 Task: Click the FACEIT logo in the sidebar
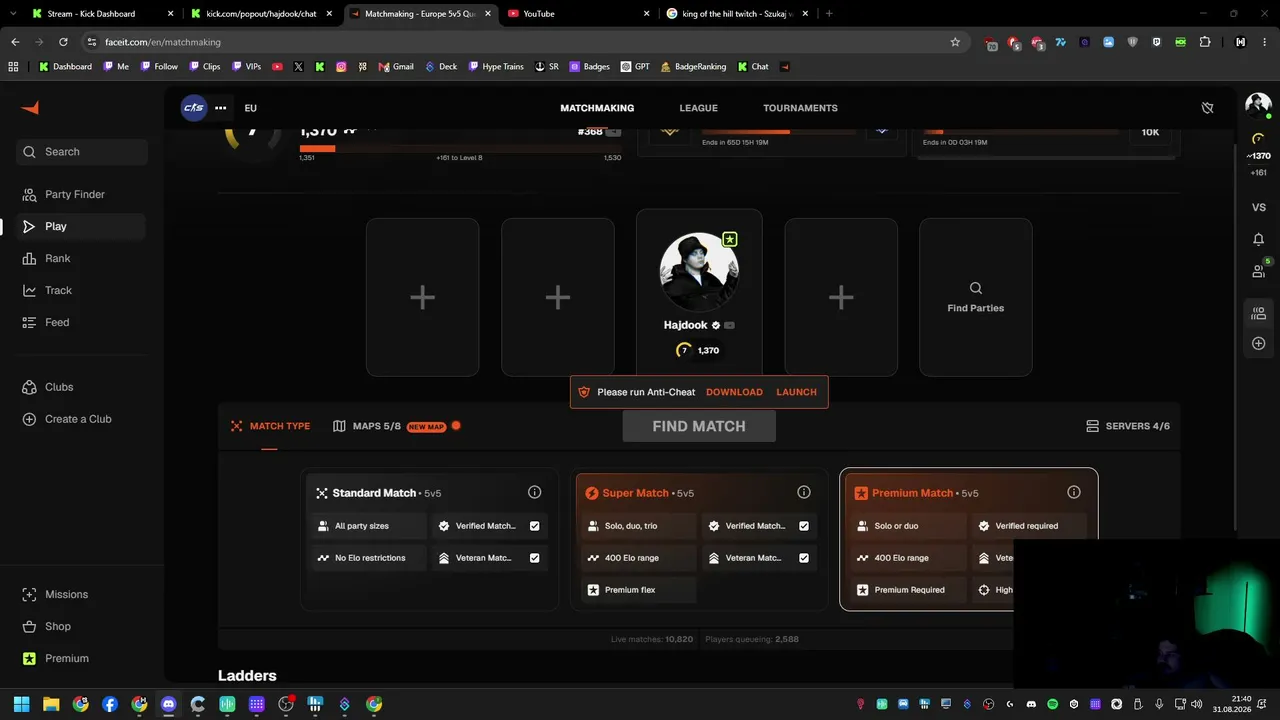(30, 108)
